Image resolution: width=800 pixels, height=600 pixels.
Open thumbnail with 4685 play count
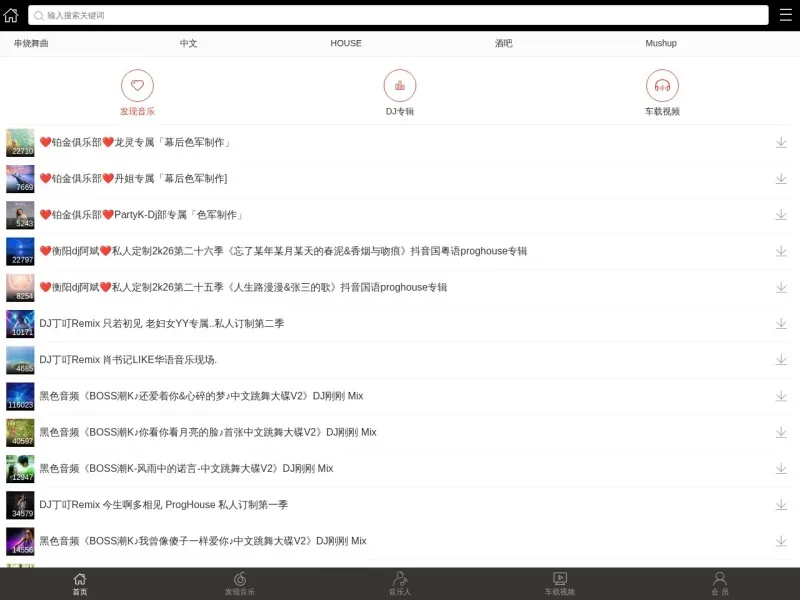click(x=20, y=360)
